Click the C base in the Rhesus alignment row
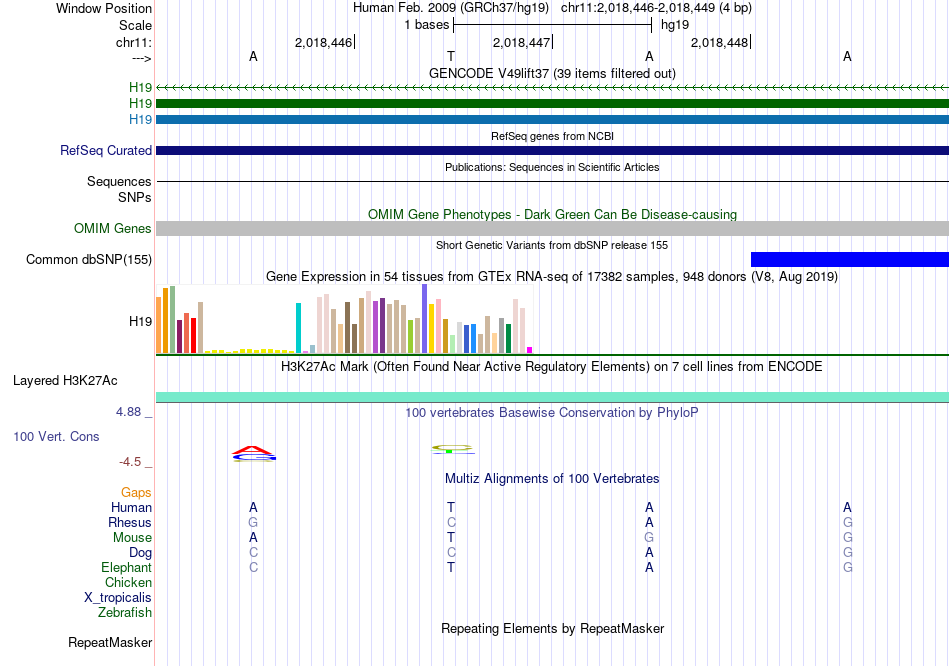The height and width of the screenshot is (666, 950). [x=451, y=522]
